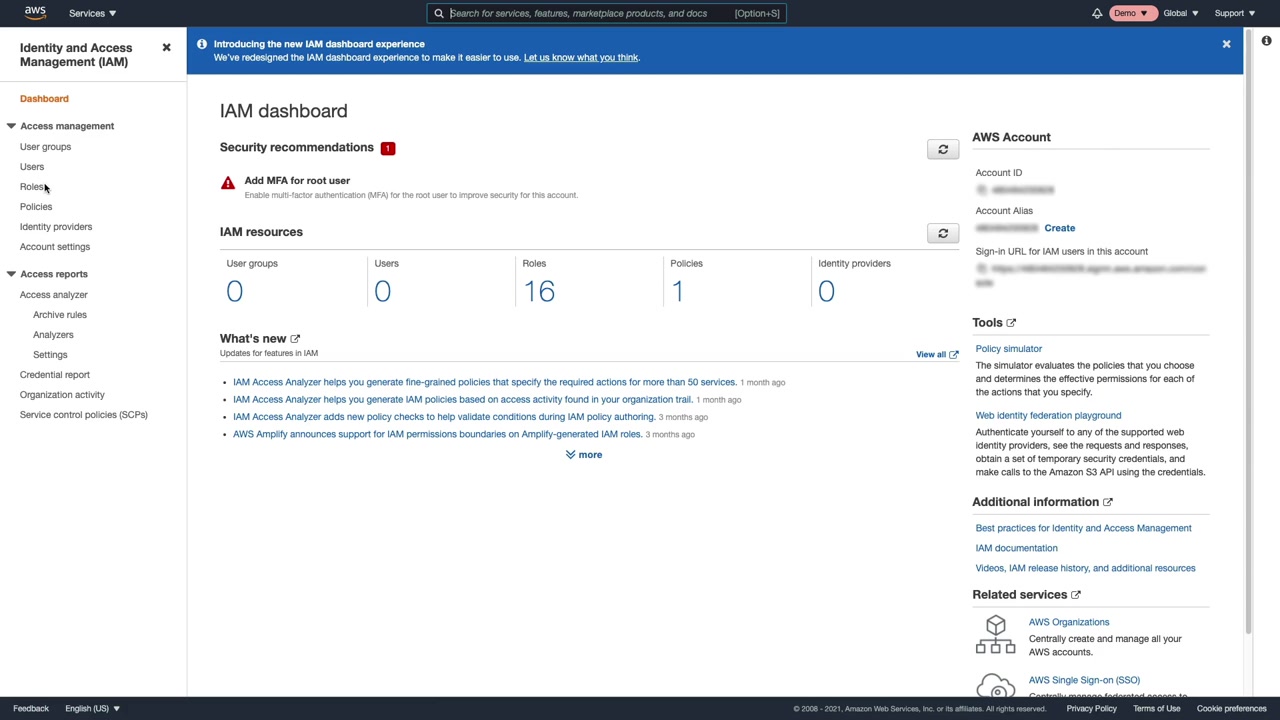This screenshot has width=1280, height=720.
Task: Open external link icon beside Additional information
Action: 1108,502
